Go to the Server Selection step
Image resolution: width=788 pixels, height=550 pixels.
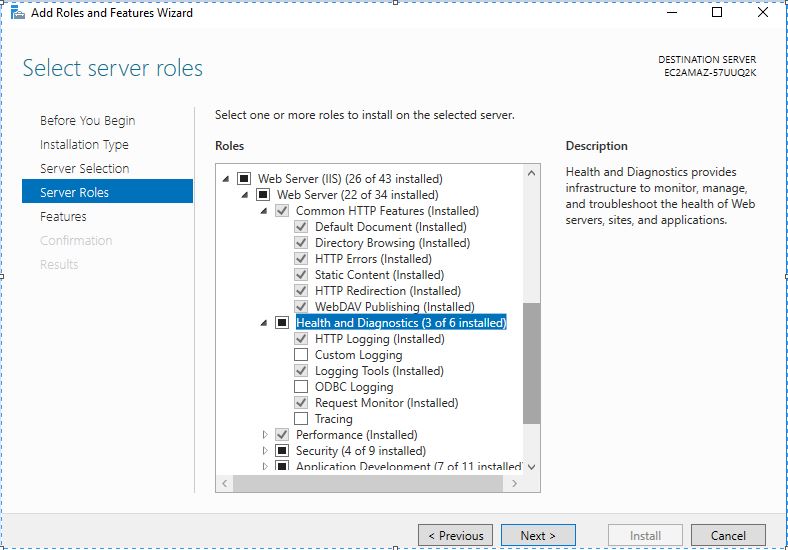[84, 168]
